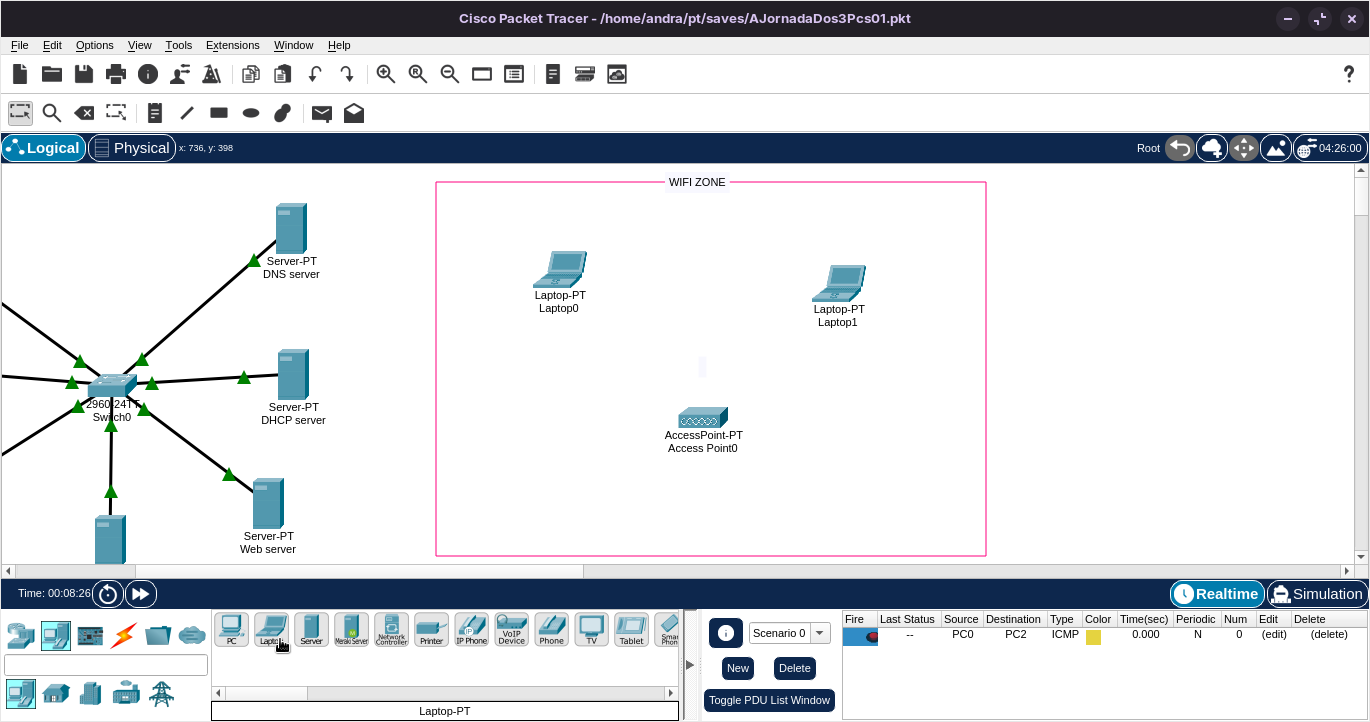Click the device palette right scroll arrow
The height and width of the screenshot is (722, 1370).
(672, 693)
